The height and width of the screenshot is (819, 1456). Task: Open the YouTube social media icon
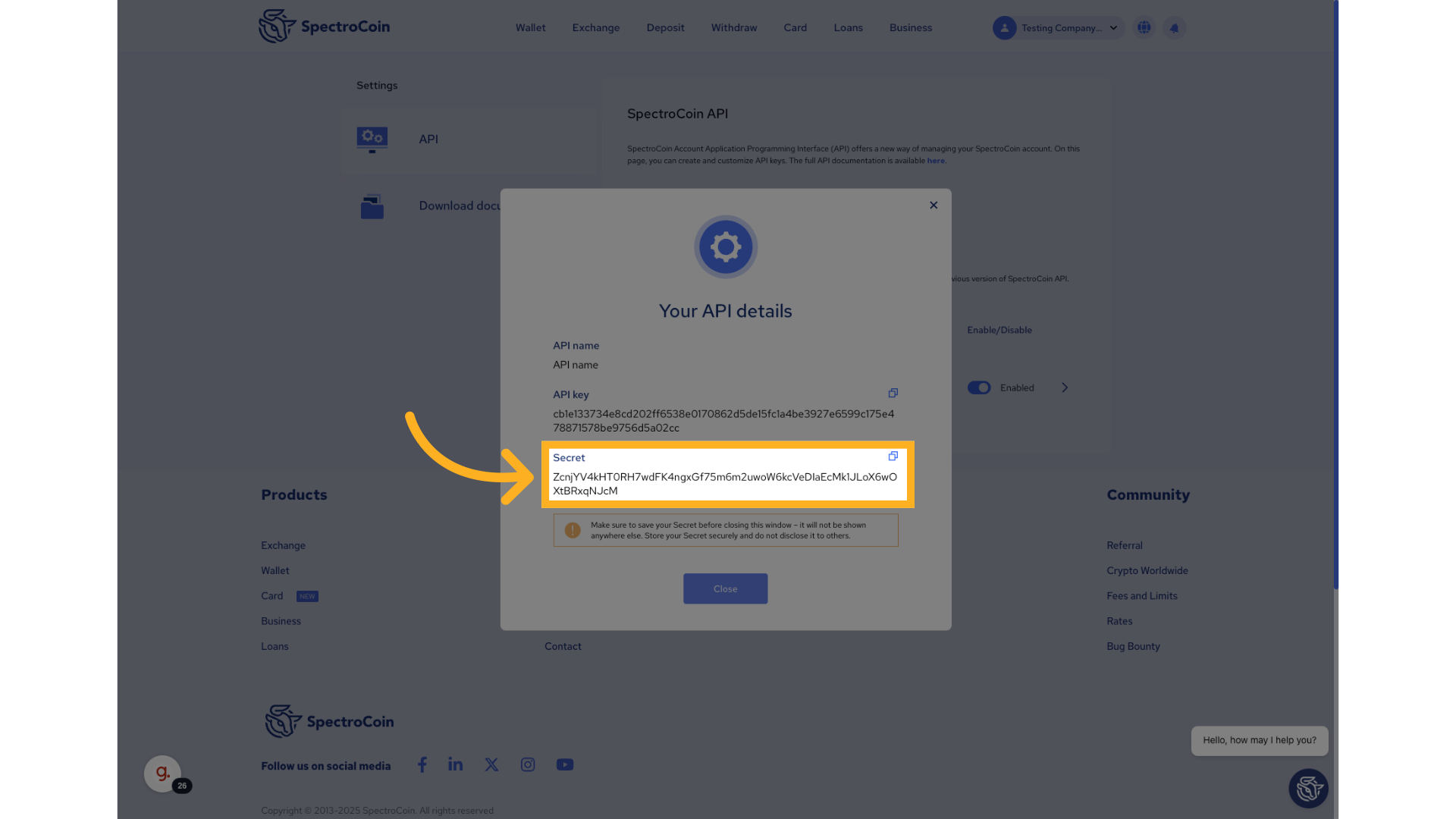point(564,764)
